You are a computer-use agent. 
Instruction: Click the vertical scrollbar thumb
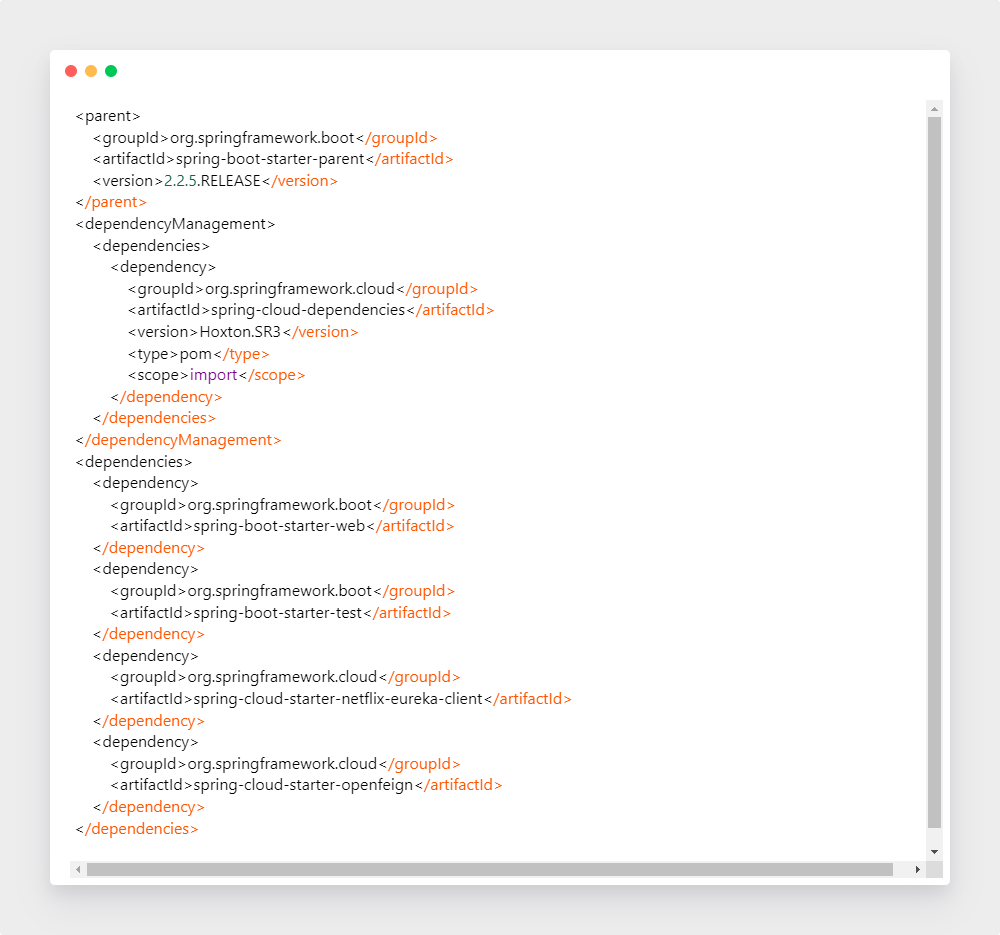[934, 470]
